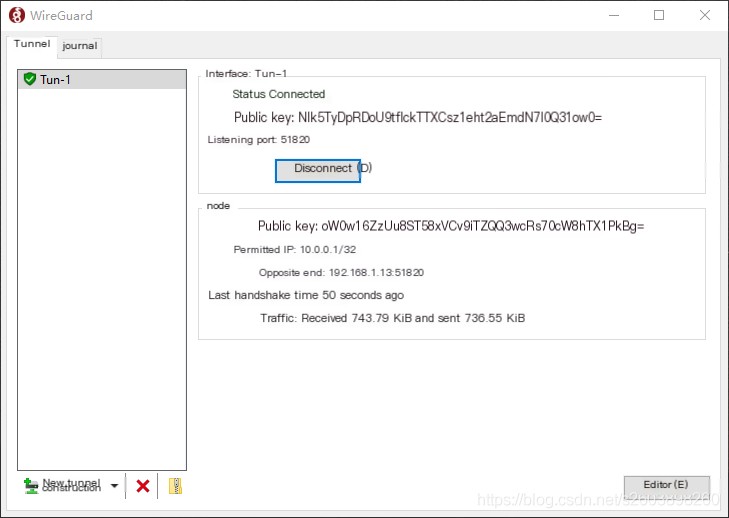The image size is (729, 518).
Task: Click the add tunnel icon in the bottom toolbar
Action: (x=31, y=486)
